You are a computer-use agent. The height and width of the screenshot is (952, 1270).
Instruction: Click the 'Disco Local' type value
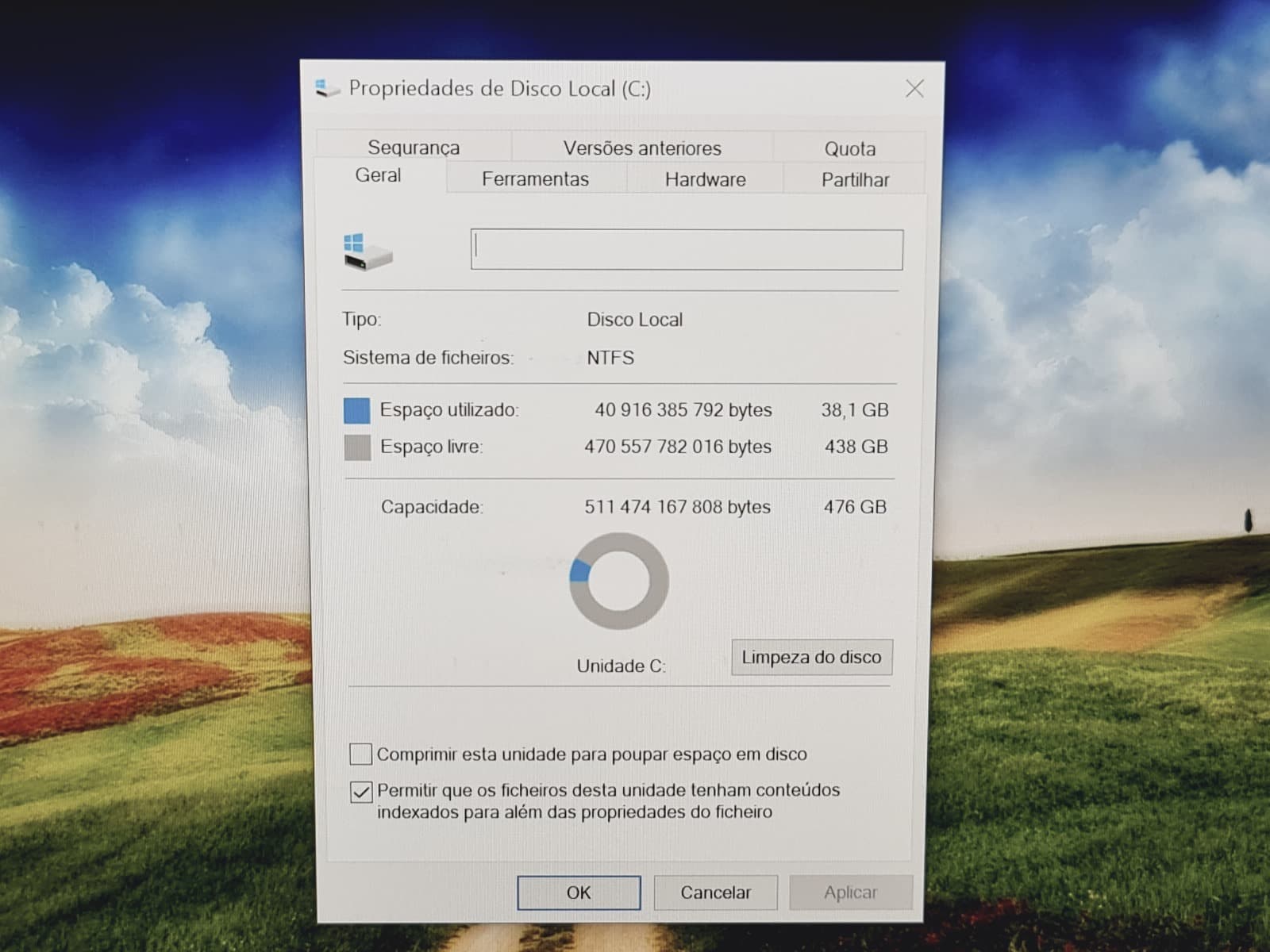click(635, 320)
